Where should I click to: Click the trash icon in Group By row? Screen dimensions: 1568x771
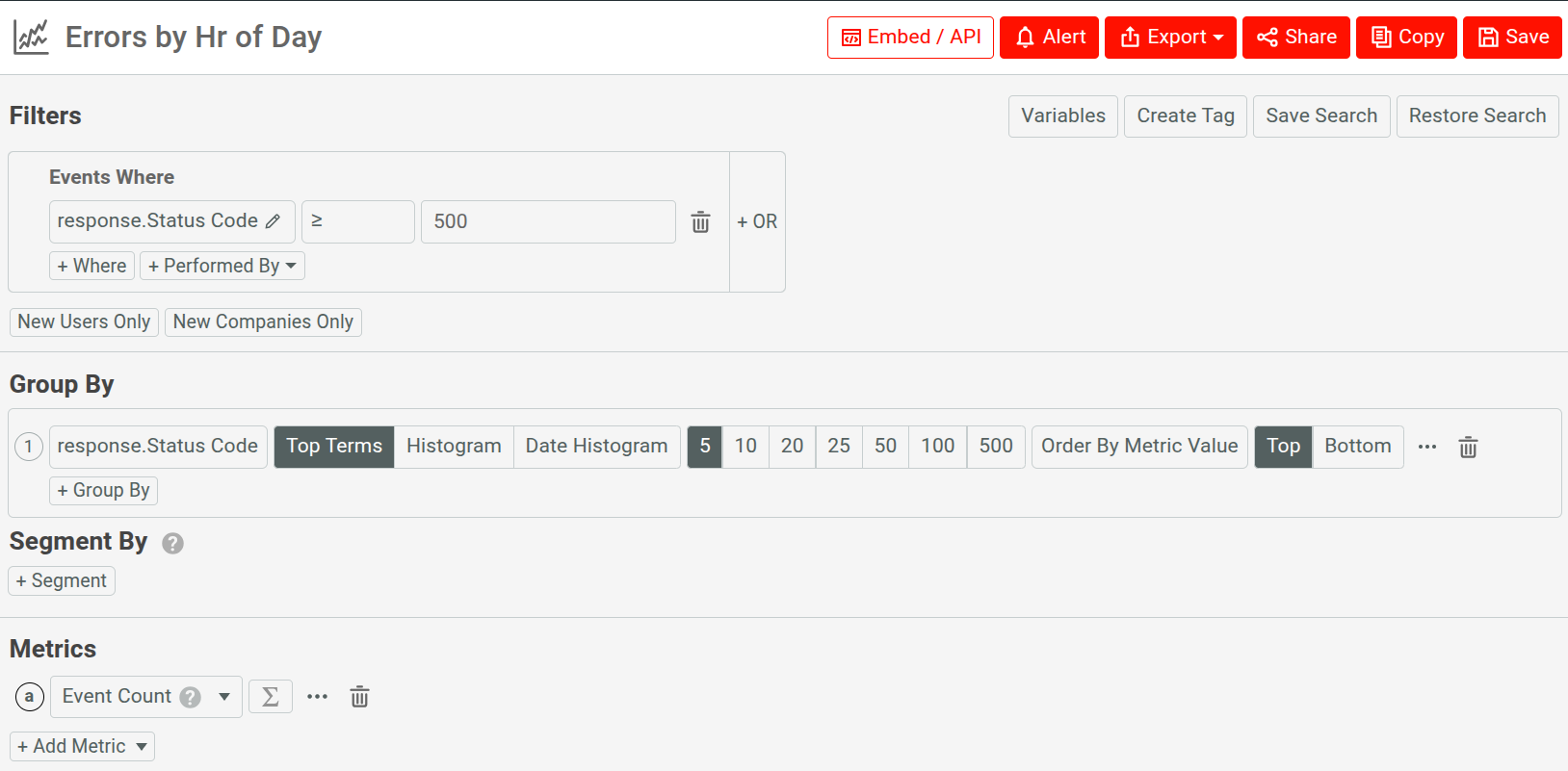click(x=1467, y=447)
